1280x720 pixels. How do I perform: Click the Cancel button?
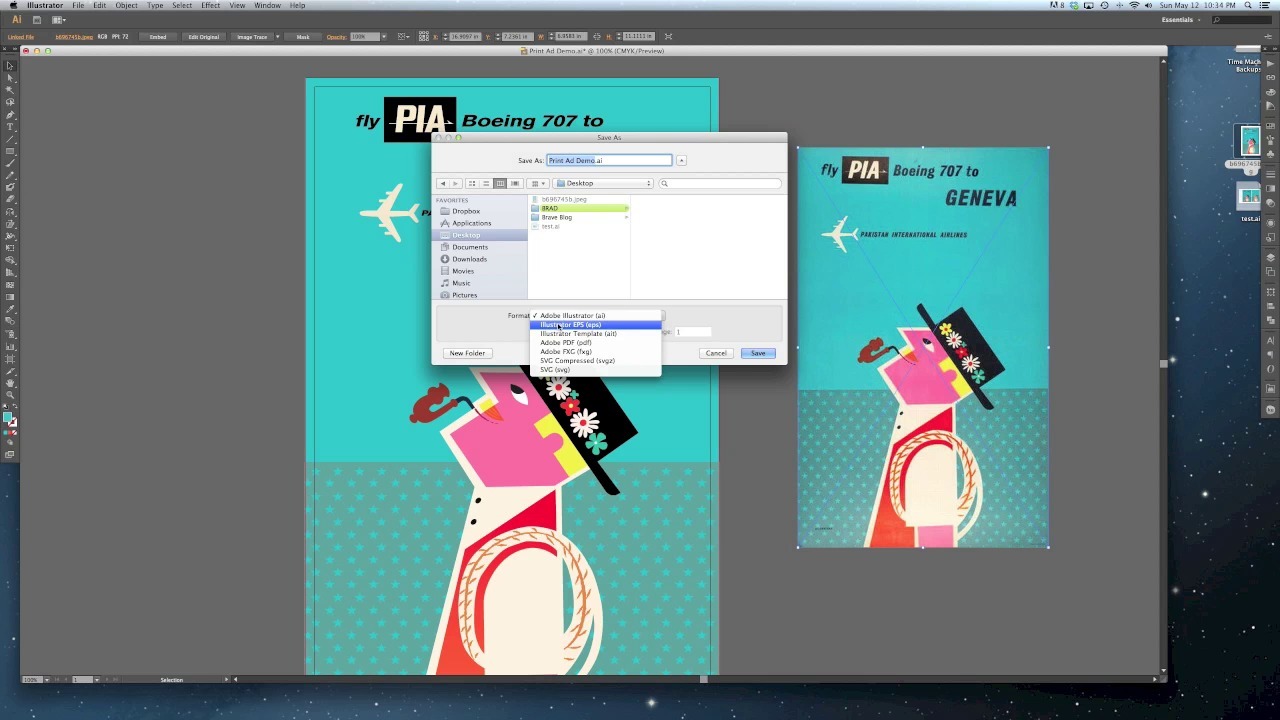point(716,353)
